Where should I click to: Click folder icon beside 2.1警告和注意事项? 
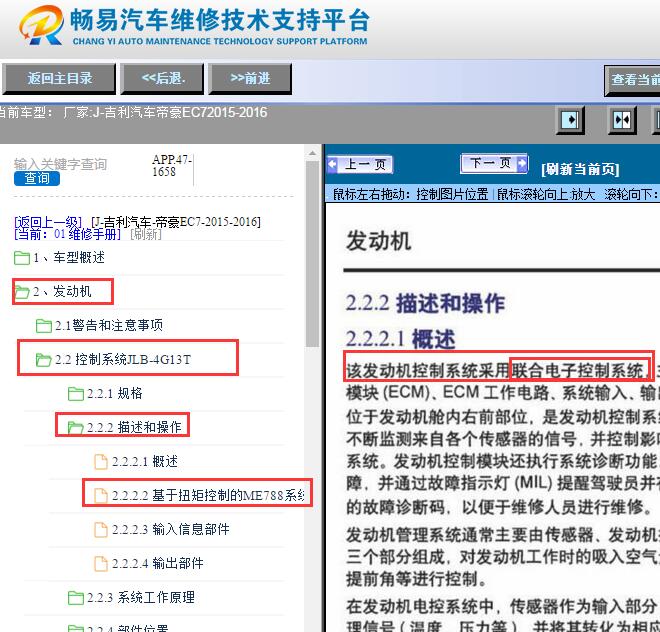(44, 325)
